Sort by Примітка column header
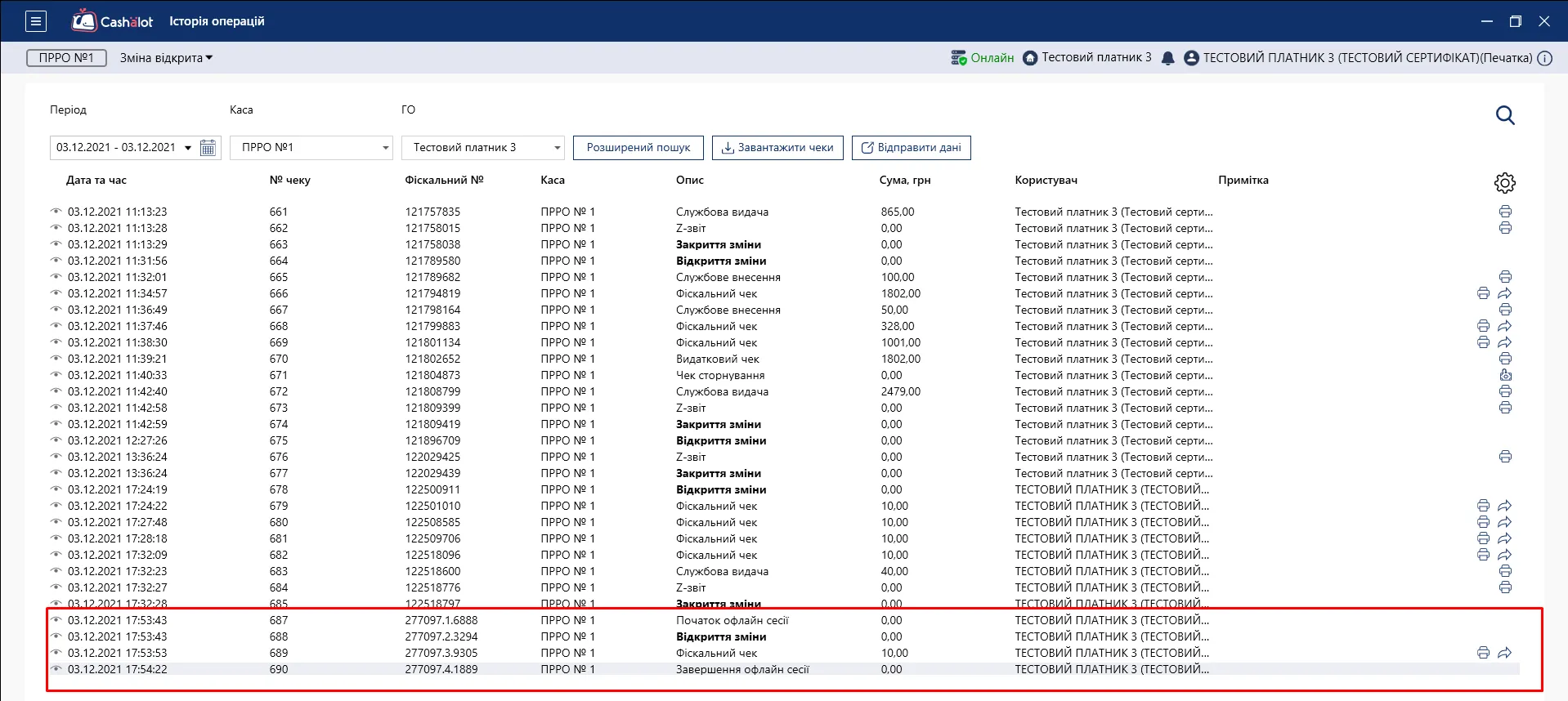This screenshot has height=701, width=1568. point(1243,180)
